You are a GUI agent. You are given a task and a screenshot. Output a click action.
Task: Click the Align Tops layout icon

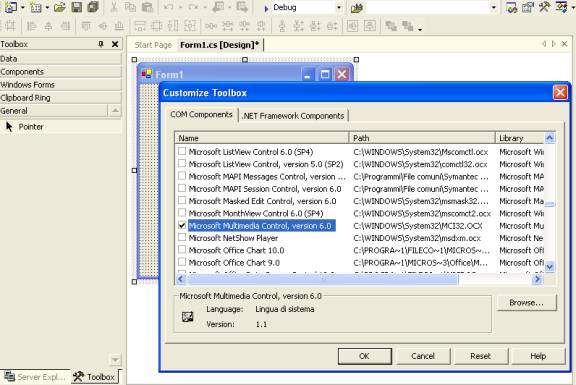click(x=86, y=26)
